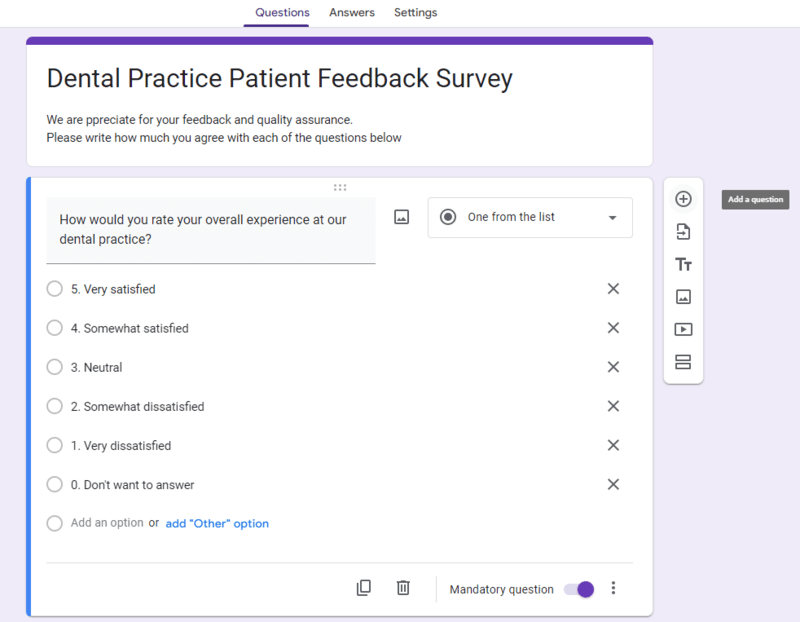Click the Add video icon
This screenshot has height=622, width=800.
tap(683, 329)
